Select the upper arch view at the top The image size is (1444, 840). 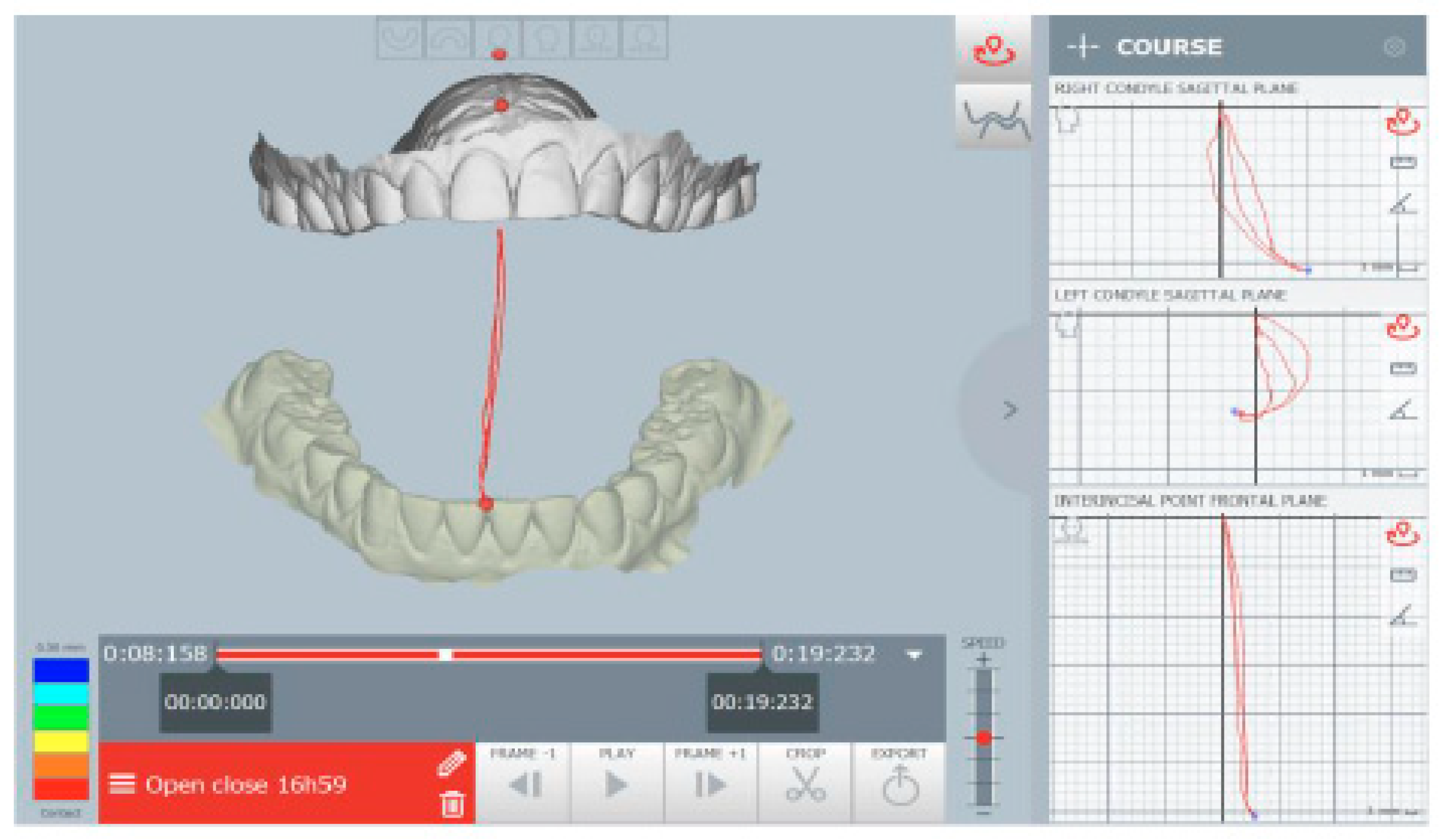pos(448,39)
